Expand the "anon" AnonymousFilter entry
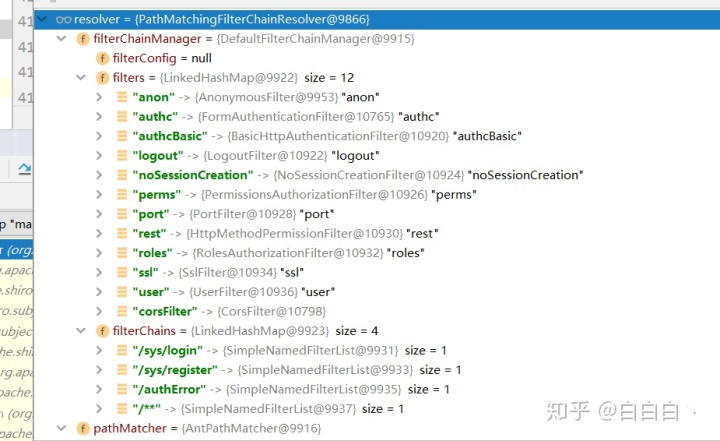720x441 pixels. (x=99, y=97)
